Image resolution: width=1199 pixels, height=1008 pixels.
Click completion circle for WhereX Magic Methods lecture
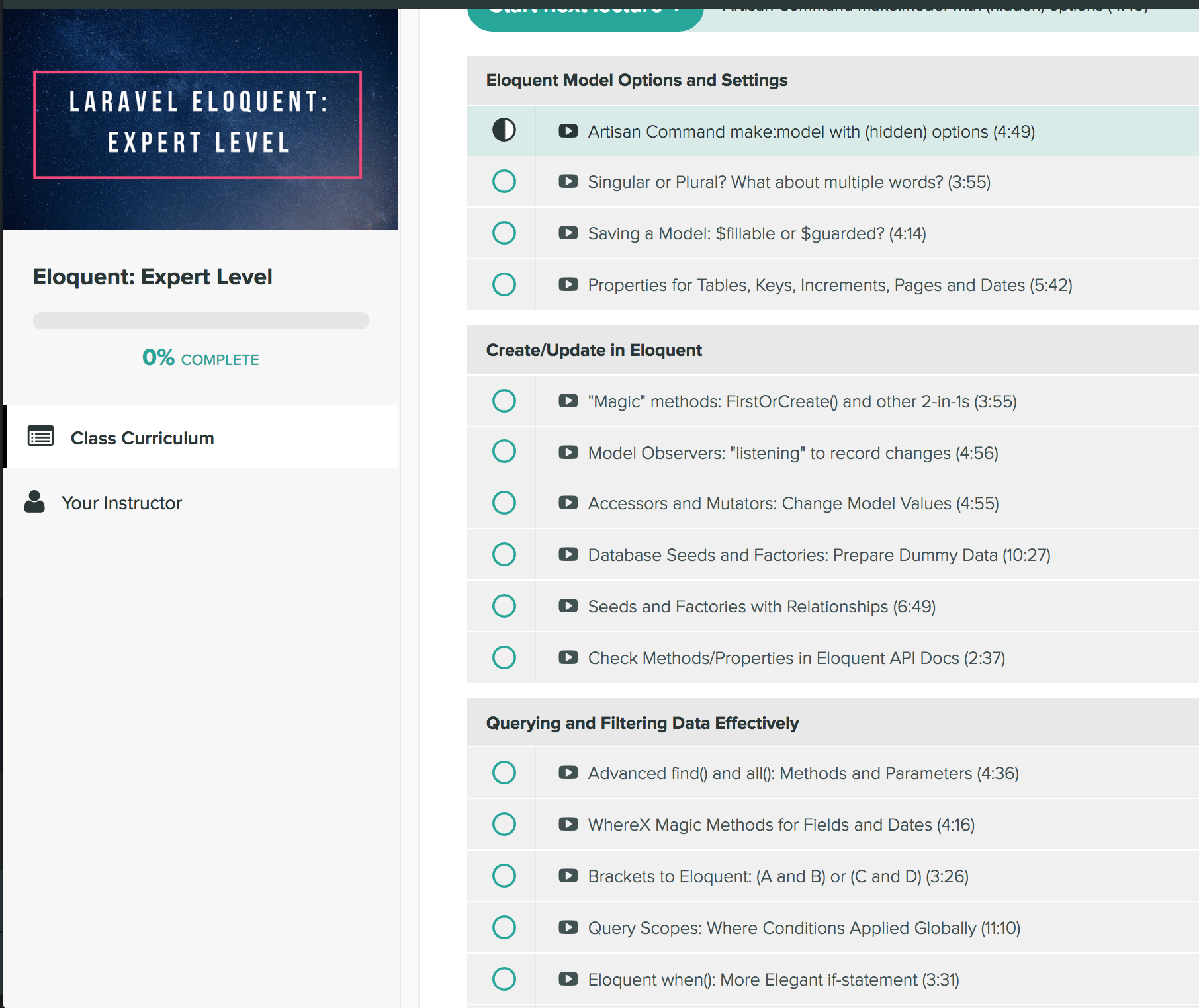tap(504, 824)
